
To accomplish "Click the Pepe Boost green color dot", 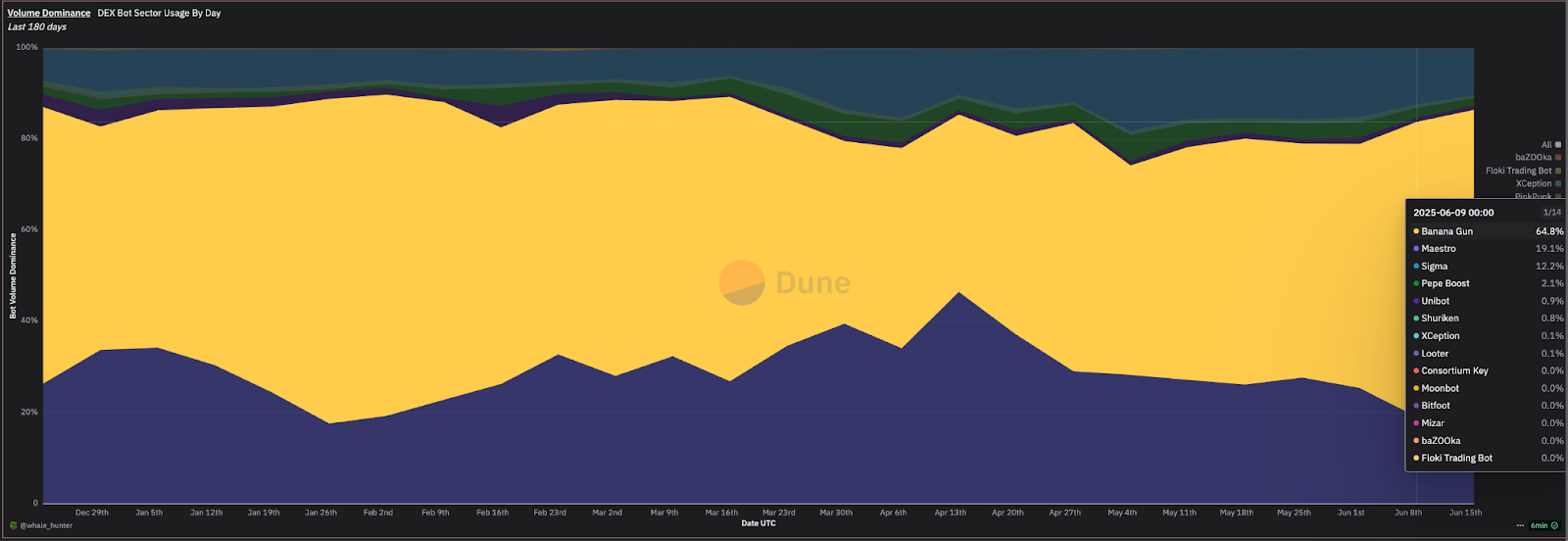I will tap(1416, 283).
